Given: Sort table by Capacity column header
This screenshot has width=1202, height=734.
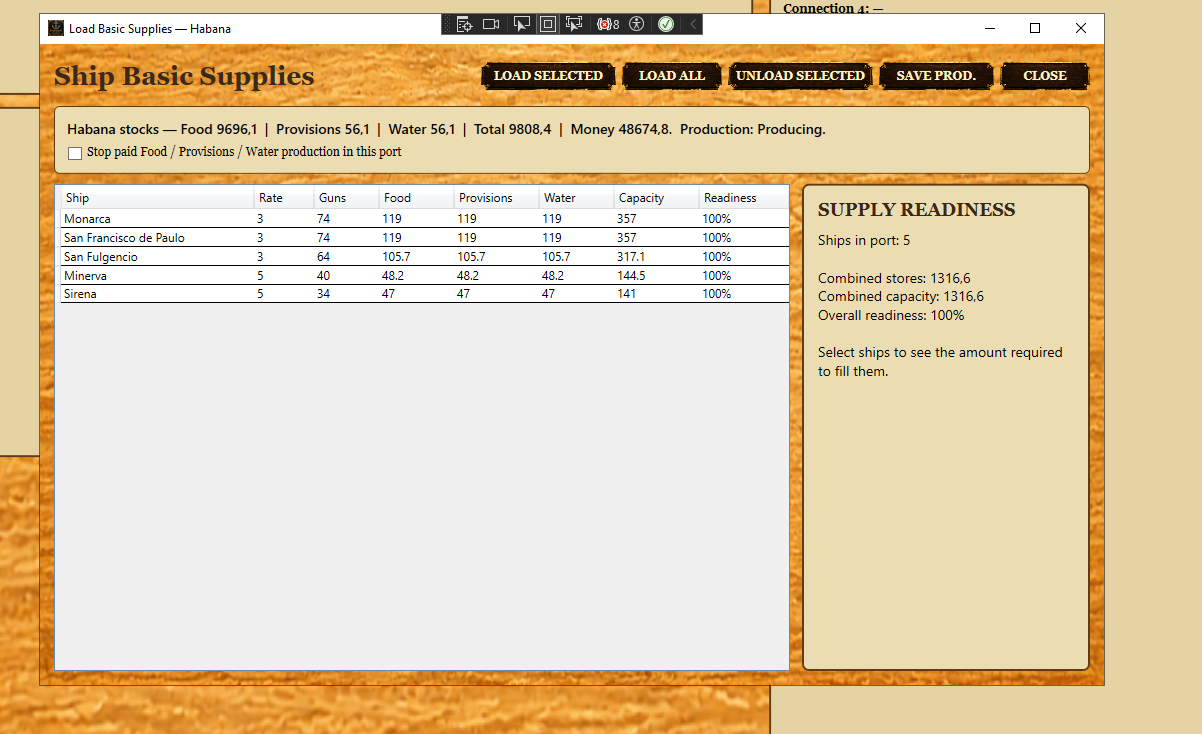Looking at the screenshot, I should click(x=656, y=198).
